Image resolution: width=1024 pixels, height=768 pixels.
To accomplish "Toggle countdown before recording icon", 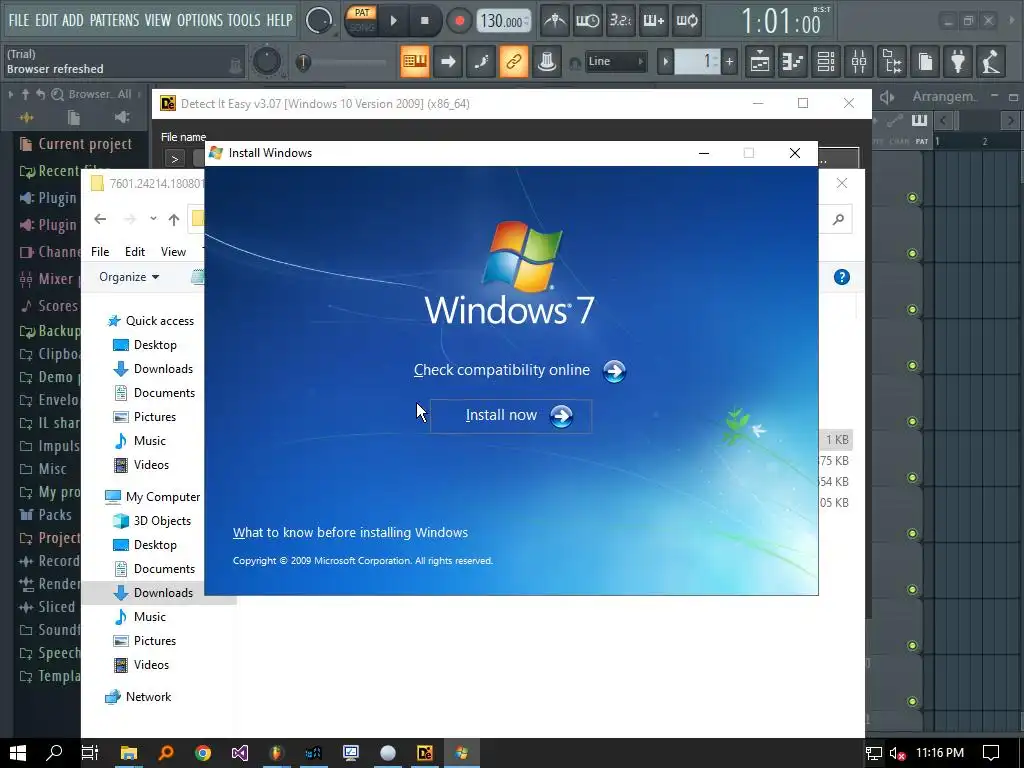I will point(620,21).
